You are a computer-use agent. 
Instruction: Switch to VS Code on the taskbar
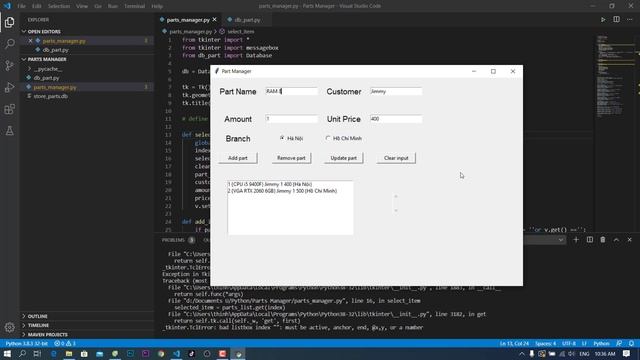point(176,353)
